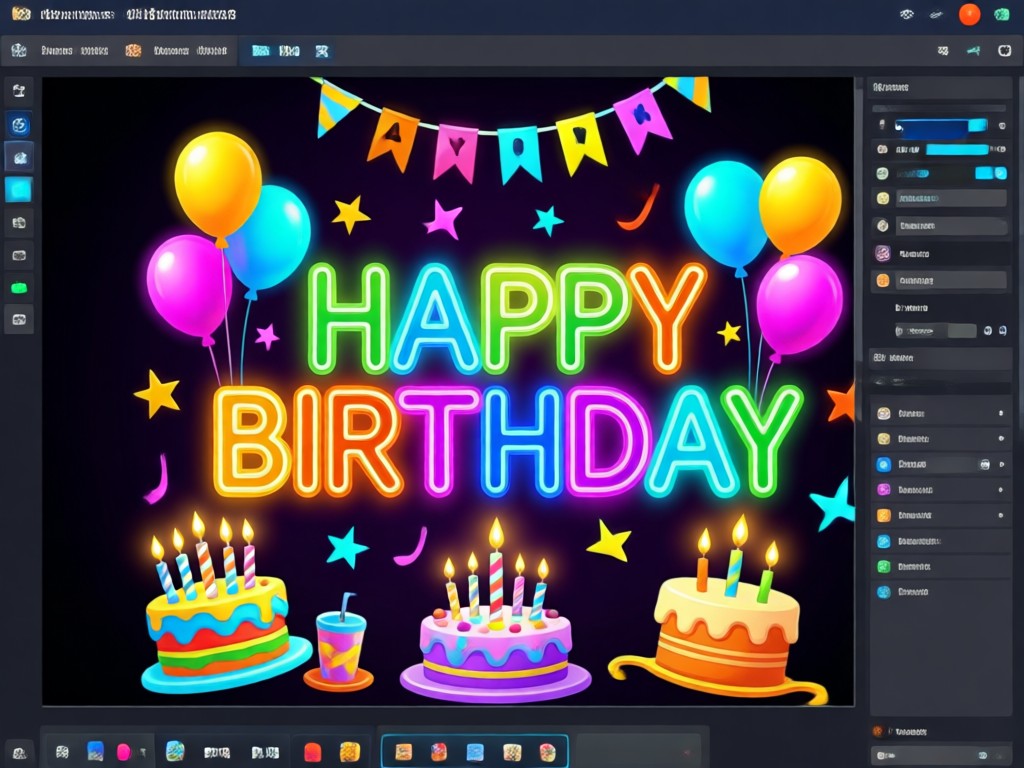Image resolution: width=1024 pixels, height=768 pixels.
Task: Click the yellow woven square in bottom bar
Action: click(x=349, y=752)
